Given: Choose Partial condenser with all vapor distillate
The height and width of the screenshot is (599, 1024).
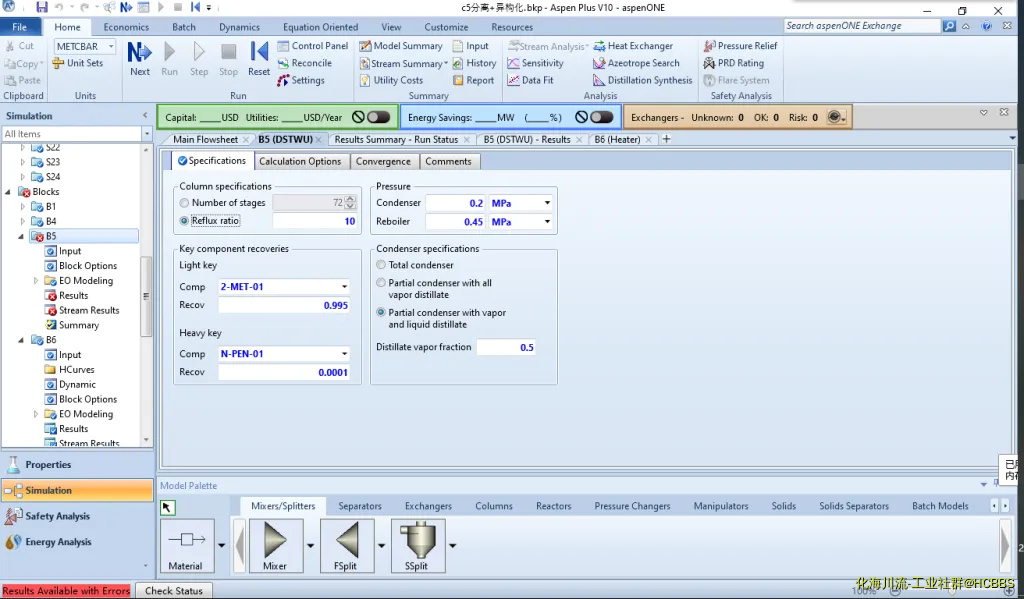Looking at the screenshot, I should click(381, 283).
